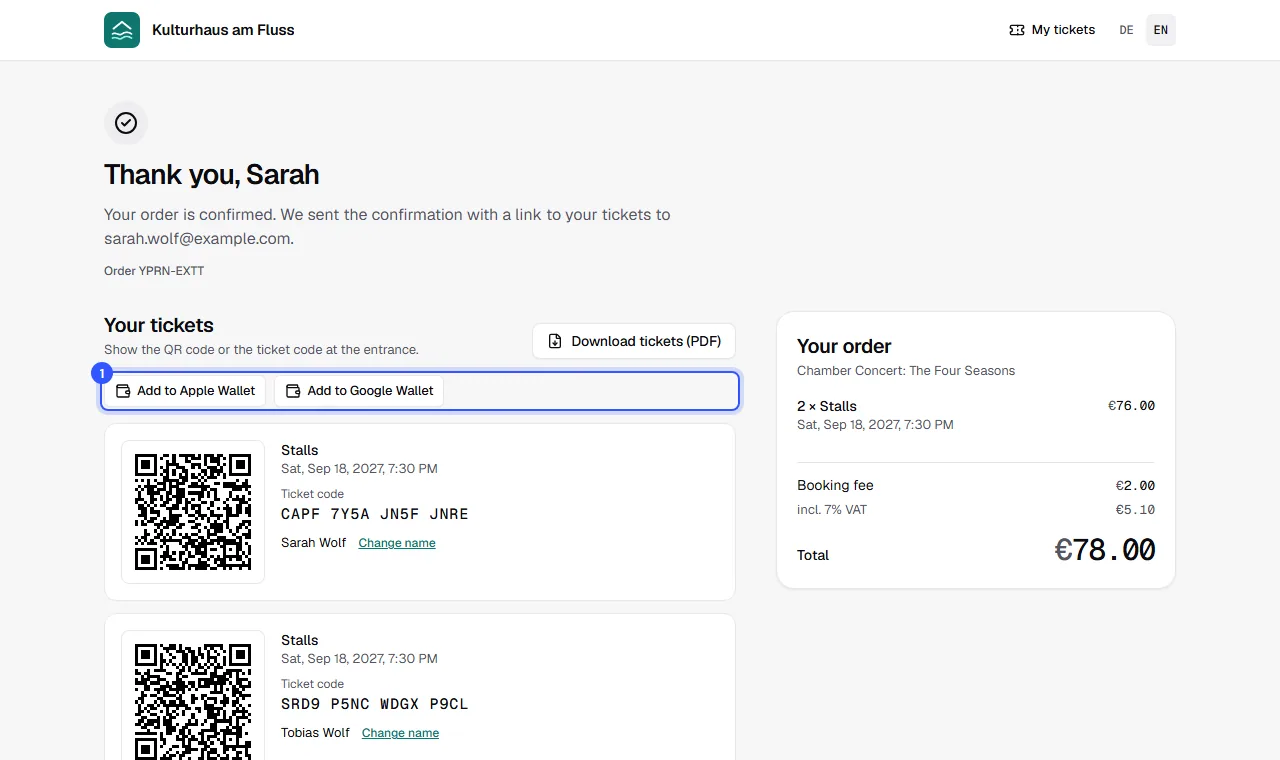
Task: Click the ticket icon beside My tickets
Action: (x=1017, y=30)
